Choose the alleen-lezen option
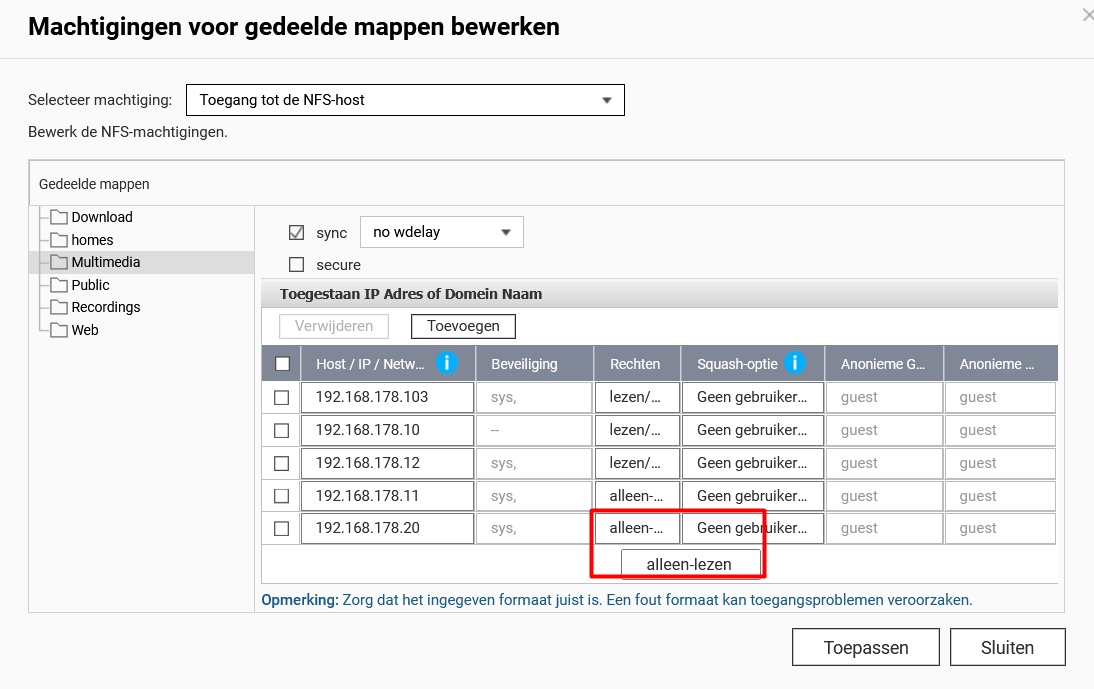Viewport: 1094px width, 689px height. click(690, 564)
